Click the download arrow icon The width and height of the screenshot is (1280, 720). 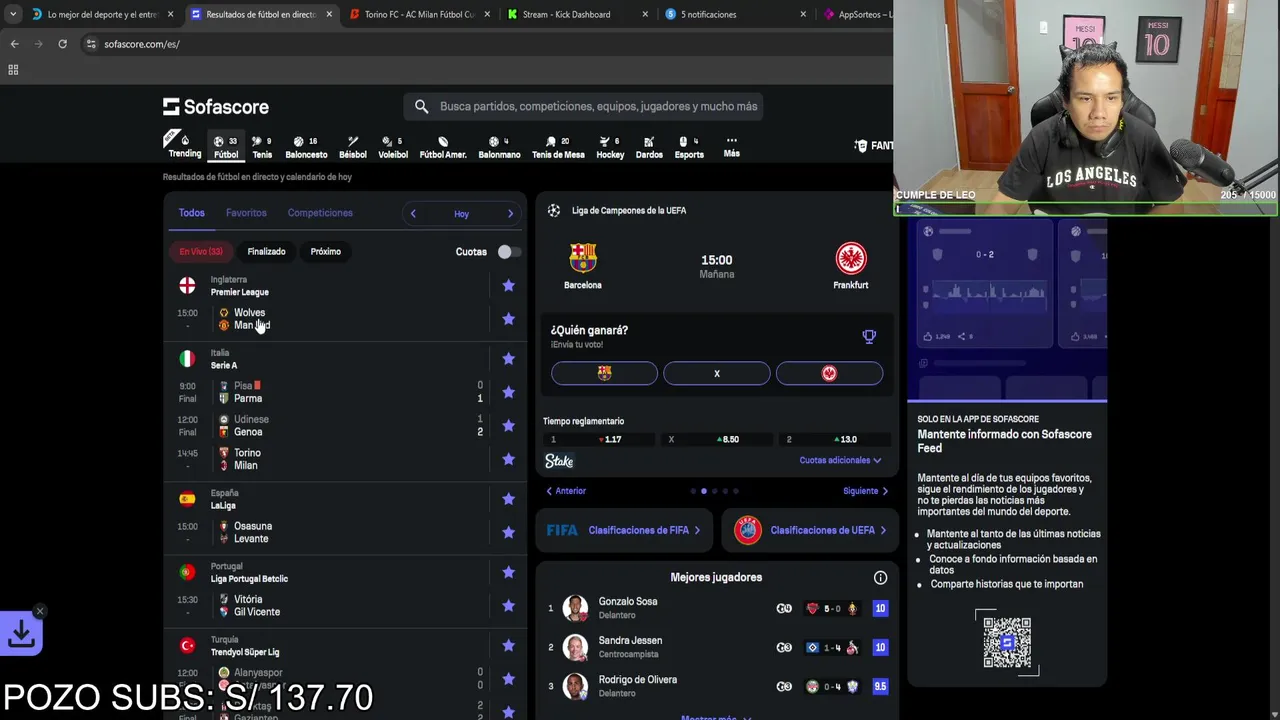21,633
